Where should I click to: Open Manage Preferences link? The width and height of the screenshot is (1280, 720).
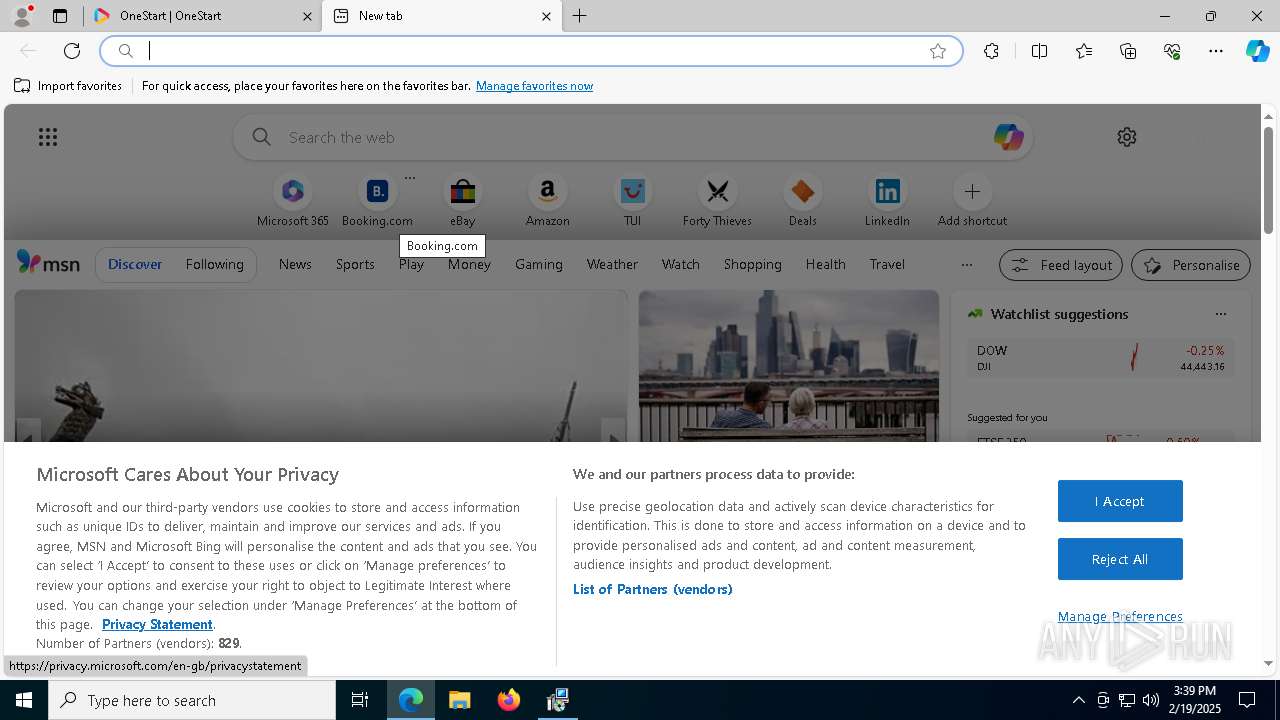1120,616
